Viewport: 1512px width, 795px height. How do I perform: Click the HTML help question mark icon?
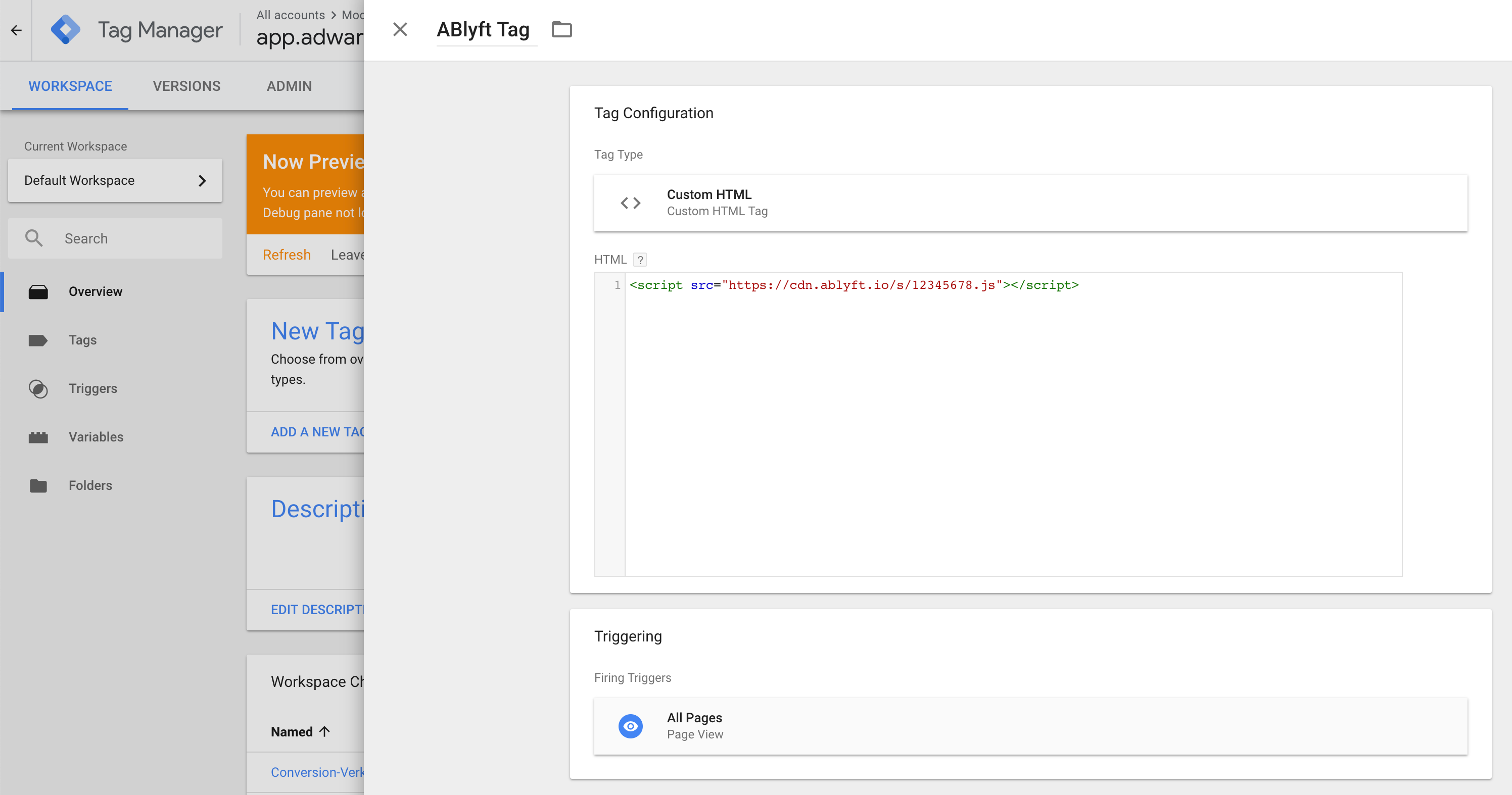tap(640, 259)
